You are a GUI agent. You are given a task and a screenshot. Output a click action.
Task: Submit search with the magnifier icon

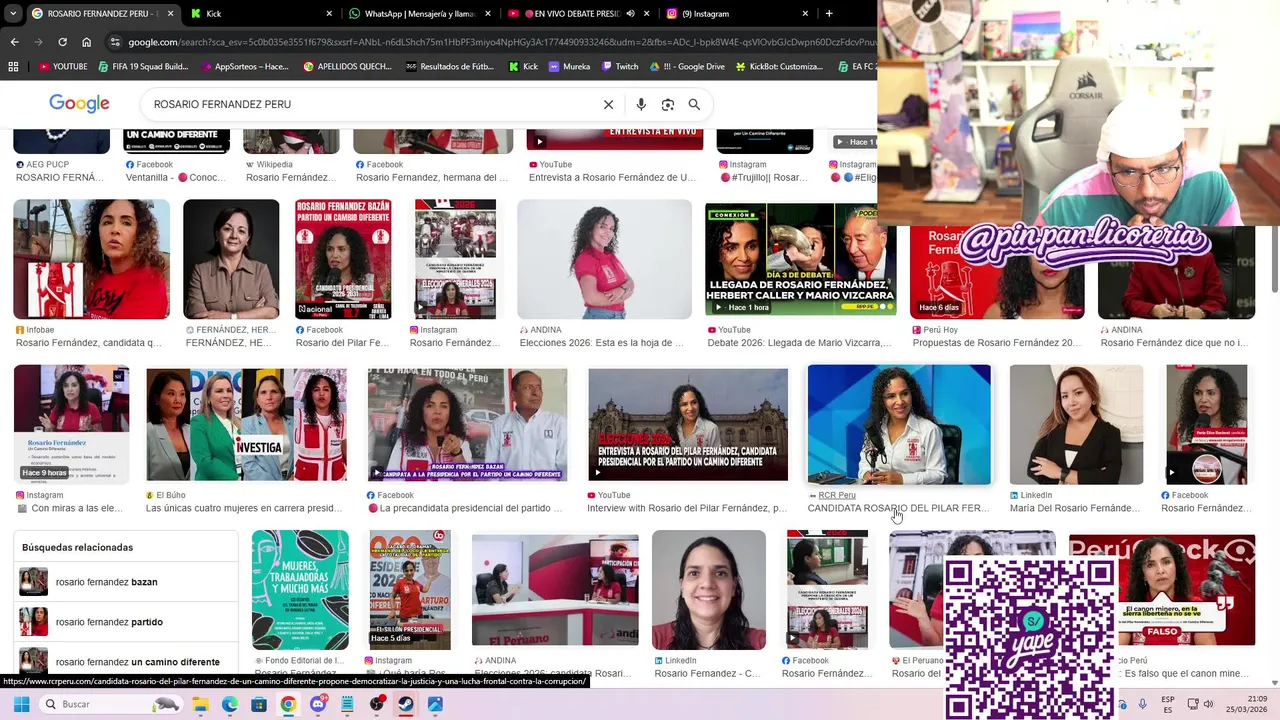[x=694, y=104]
